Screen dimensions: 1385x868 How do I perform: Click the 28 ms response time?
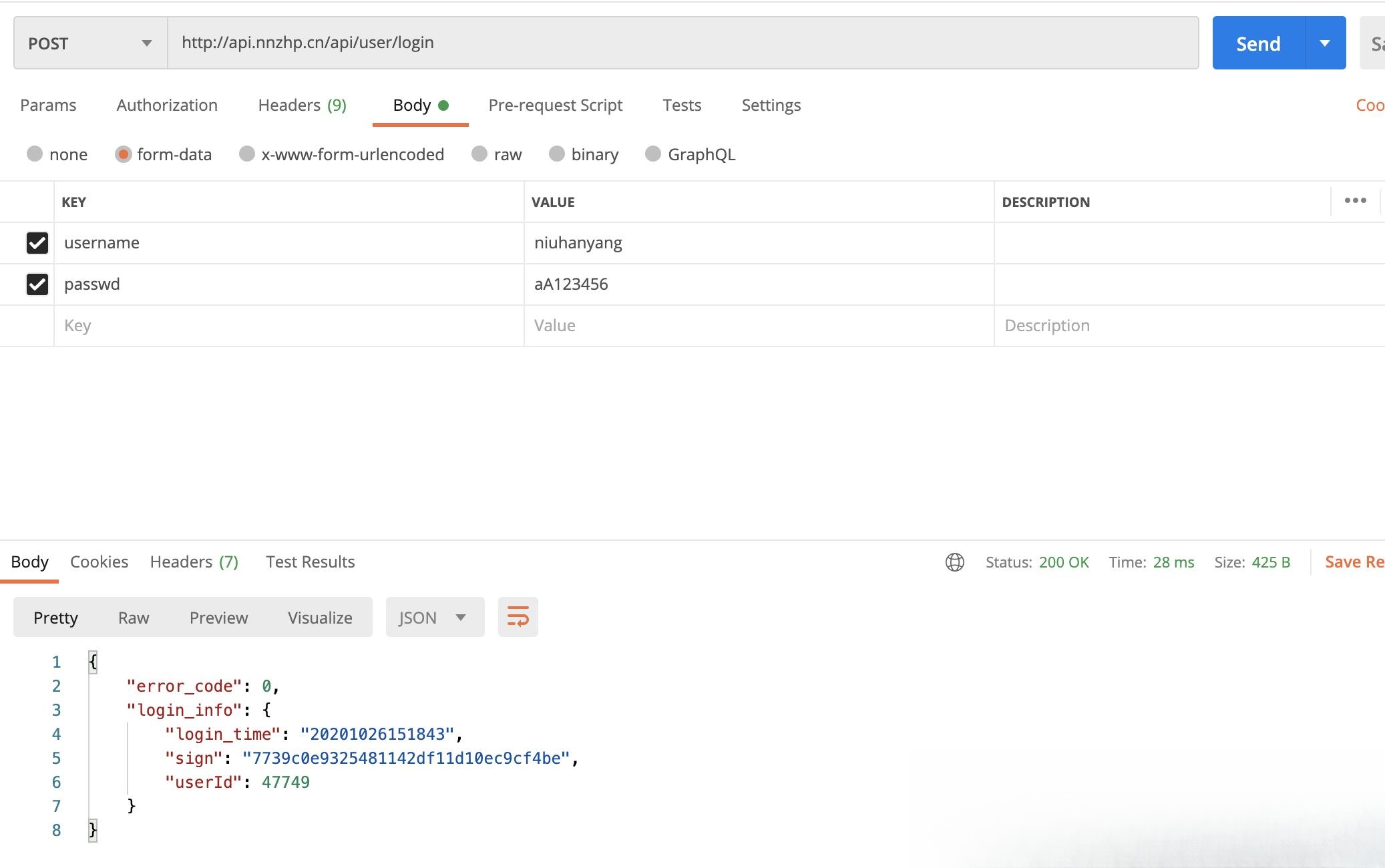point(1173,562)
